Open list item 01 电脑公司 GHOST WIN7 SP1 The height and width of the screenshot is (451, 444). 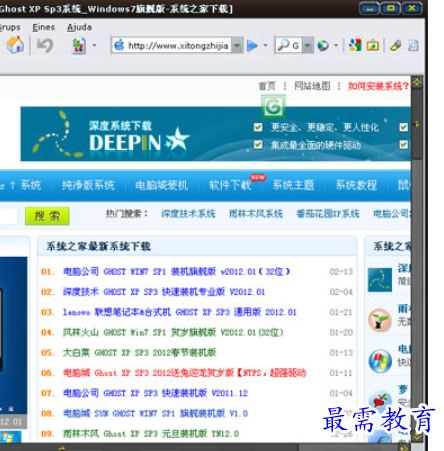click(177, 272)
